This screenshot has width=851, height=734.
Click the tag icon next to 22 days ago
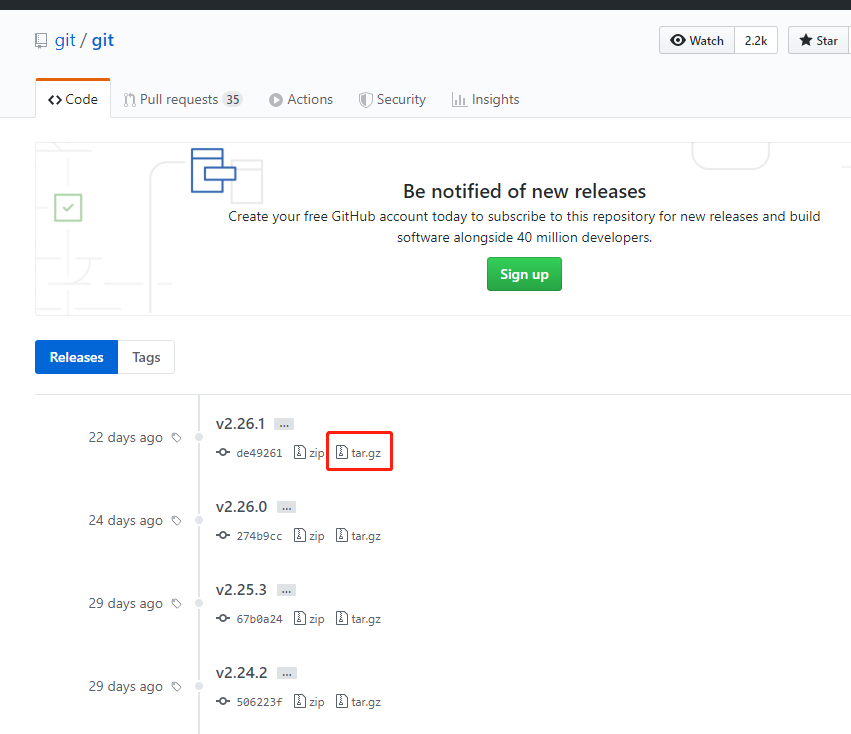pyautogui.click(x=176, y=438)
